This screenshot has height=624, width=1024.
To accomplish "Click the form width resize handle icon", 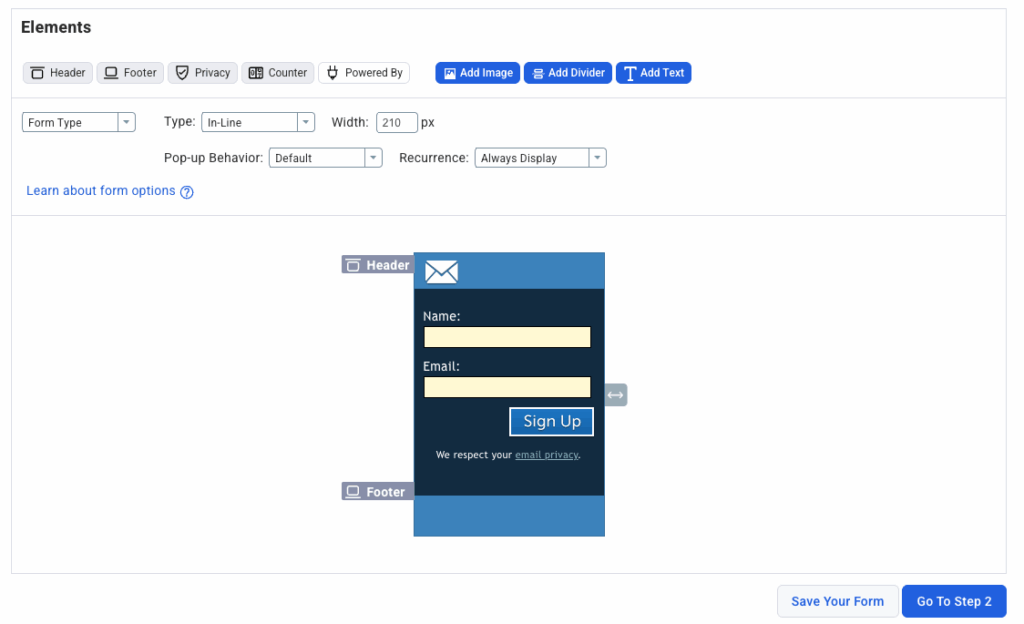I will (616, 395).
